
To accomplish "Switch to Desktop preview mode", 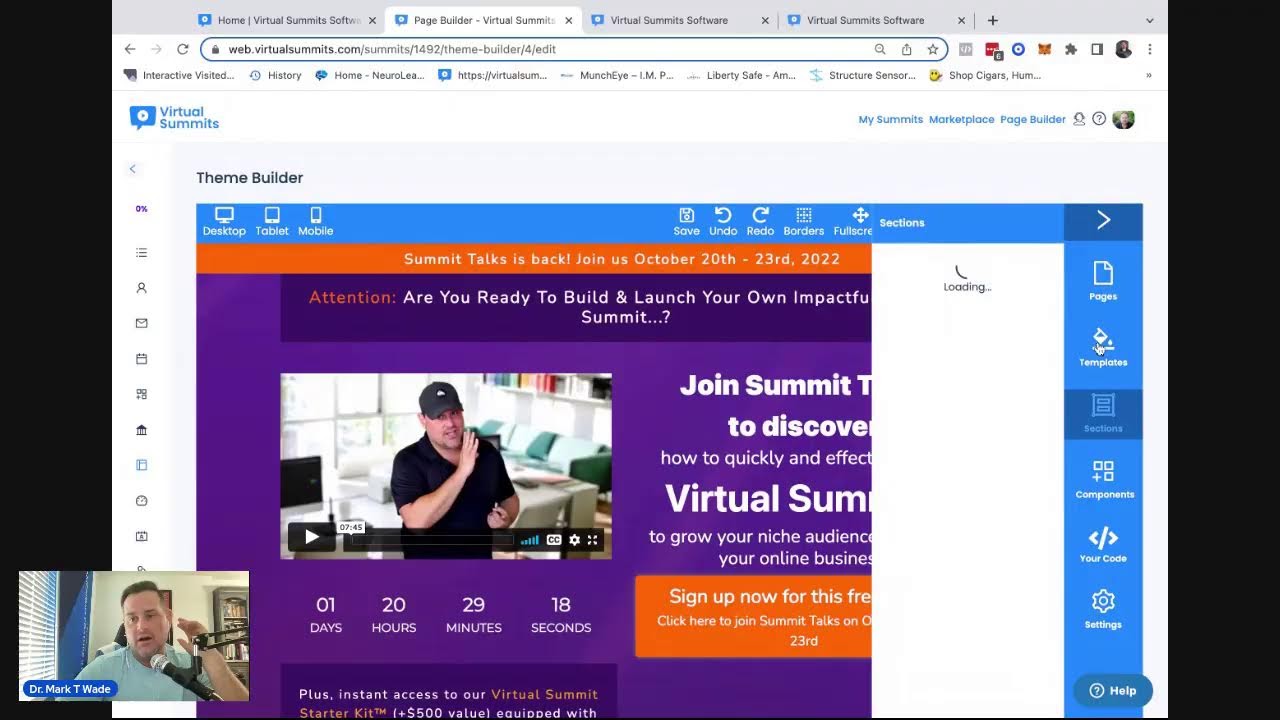I will coord(224,222).
